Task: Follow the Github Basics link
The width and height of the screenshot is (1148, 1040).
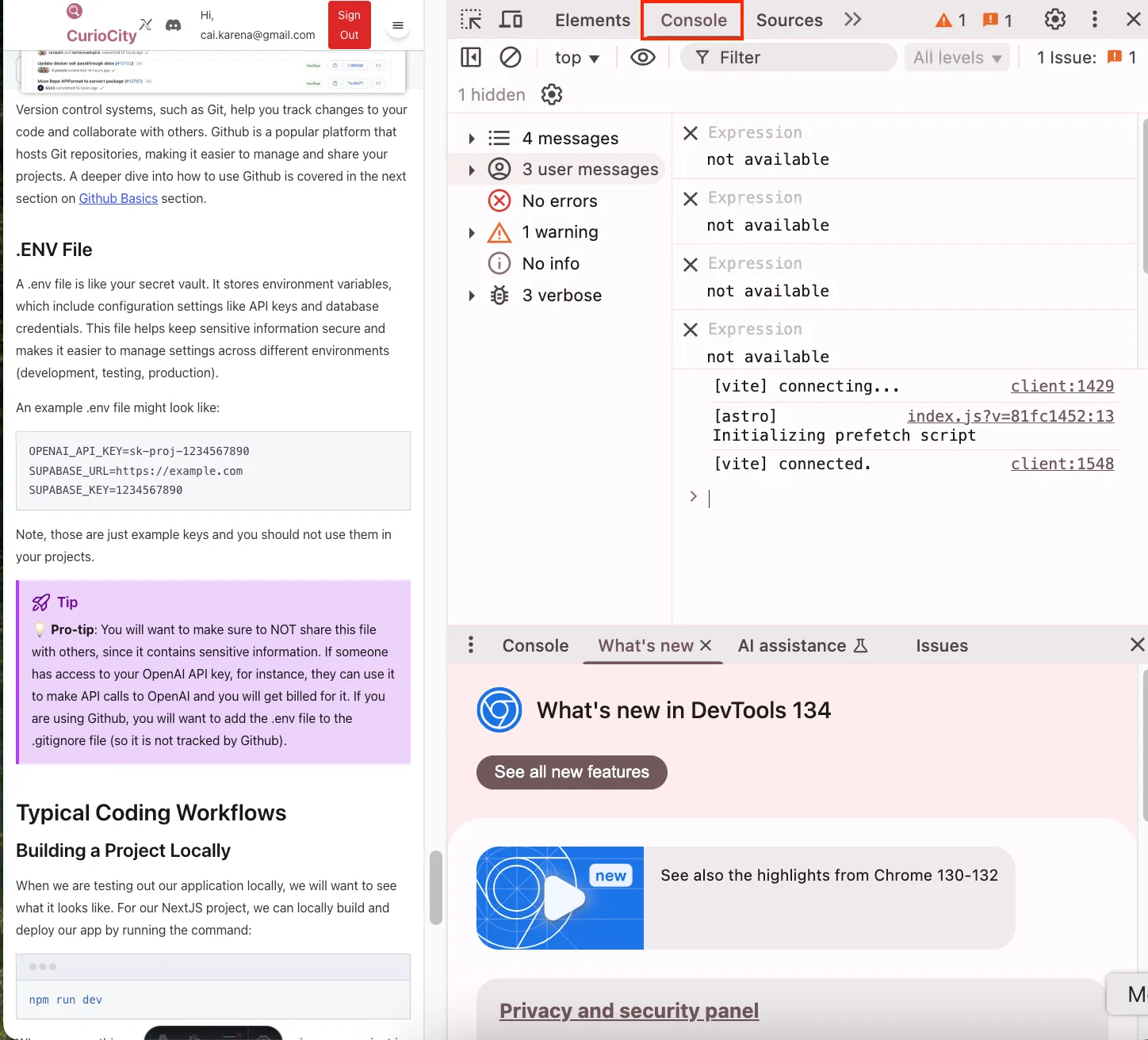Action: (118, 199)
